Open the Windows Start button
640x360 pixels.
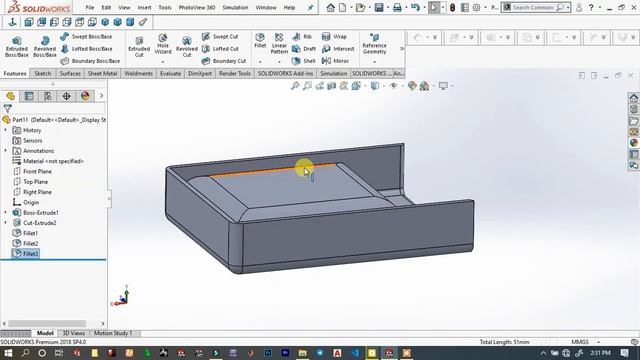click(8, 353)
